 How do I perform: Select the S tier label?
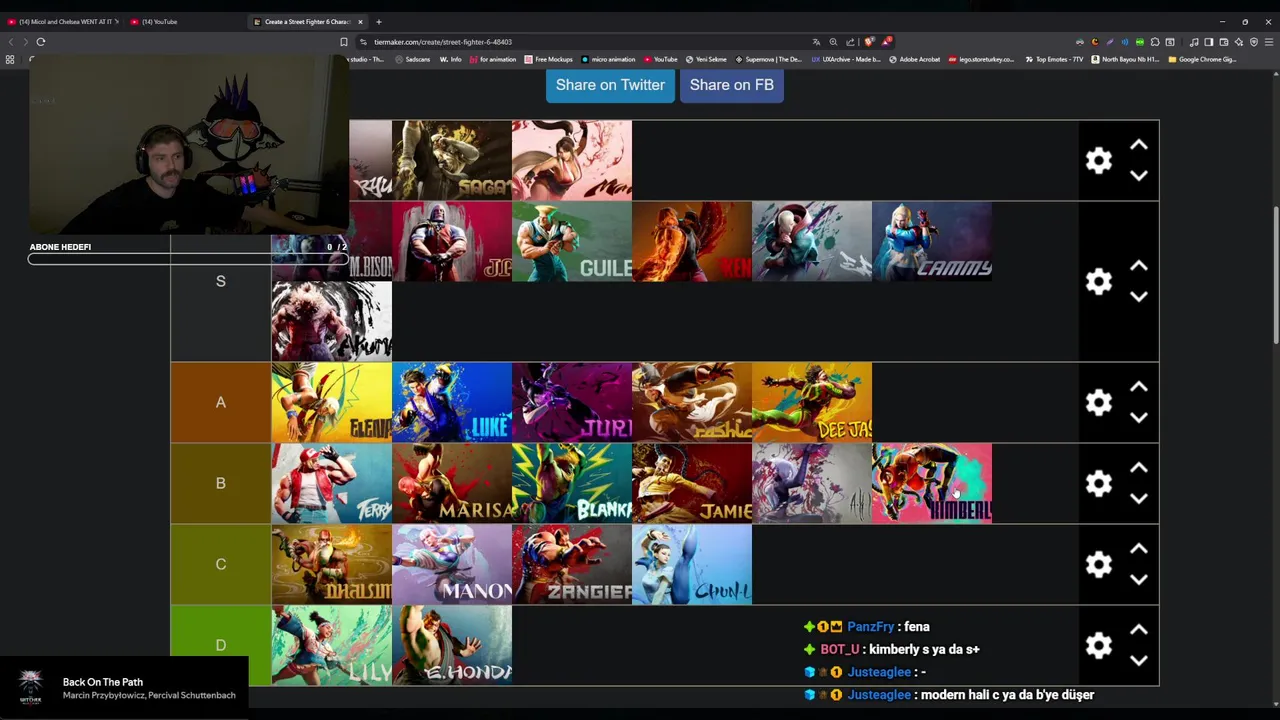(221, 282)
